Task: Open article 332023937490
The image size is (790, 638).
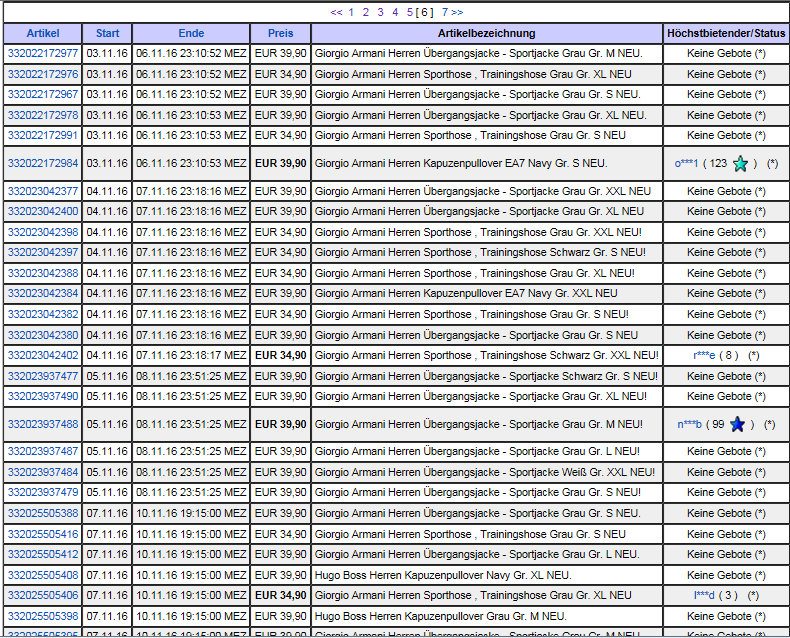Action: pyautogui.click(x=43, y=396)
